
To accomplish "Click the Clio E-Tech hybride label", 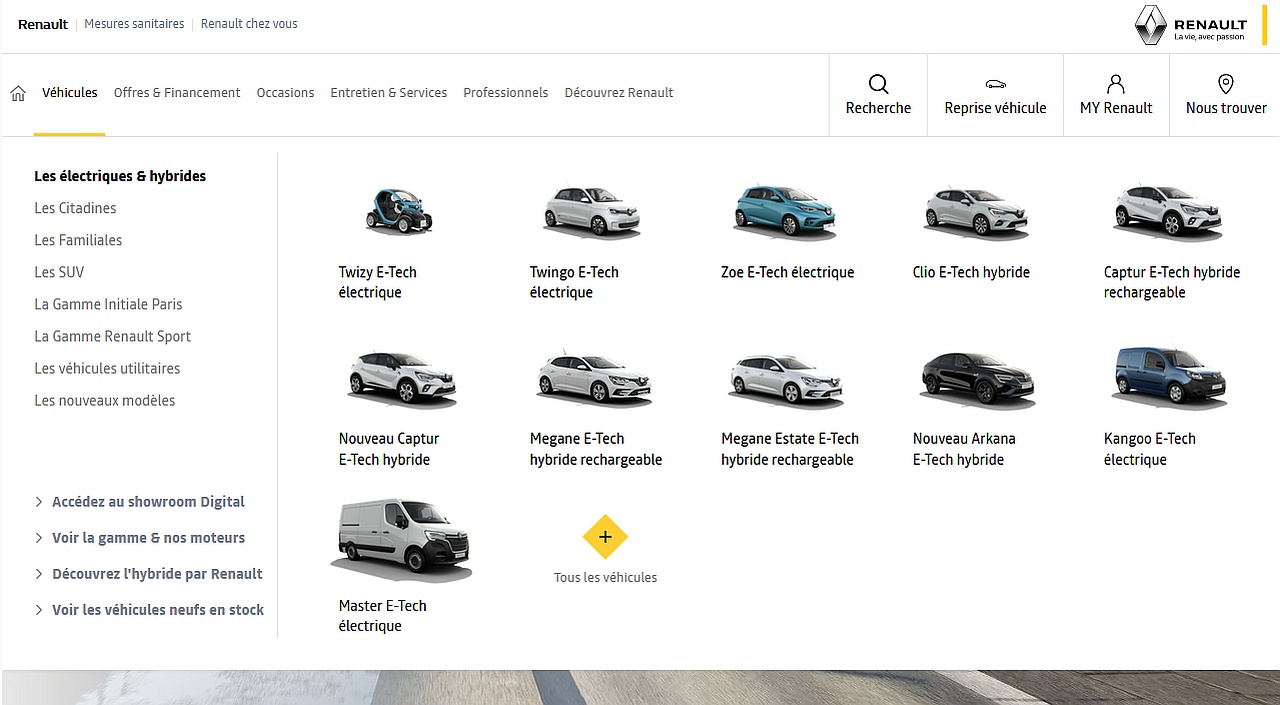I will click(971, 272).
